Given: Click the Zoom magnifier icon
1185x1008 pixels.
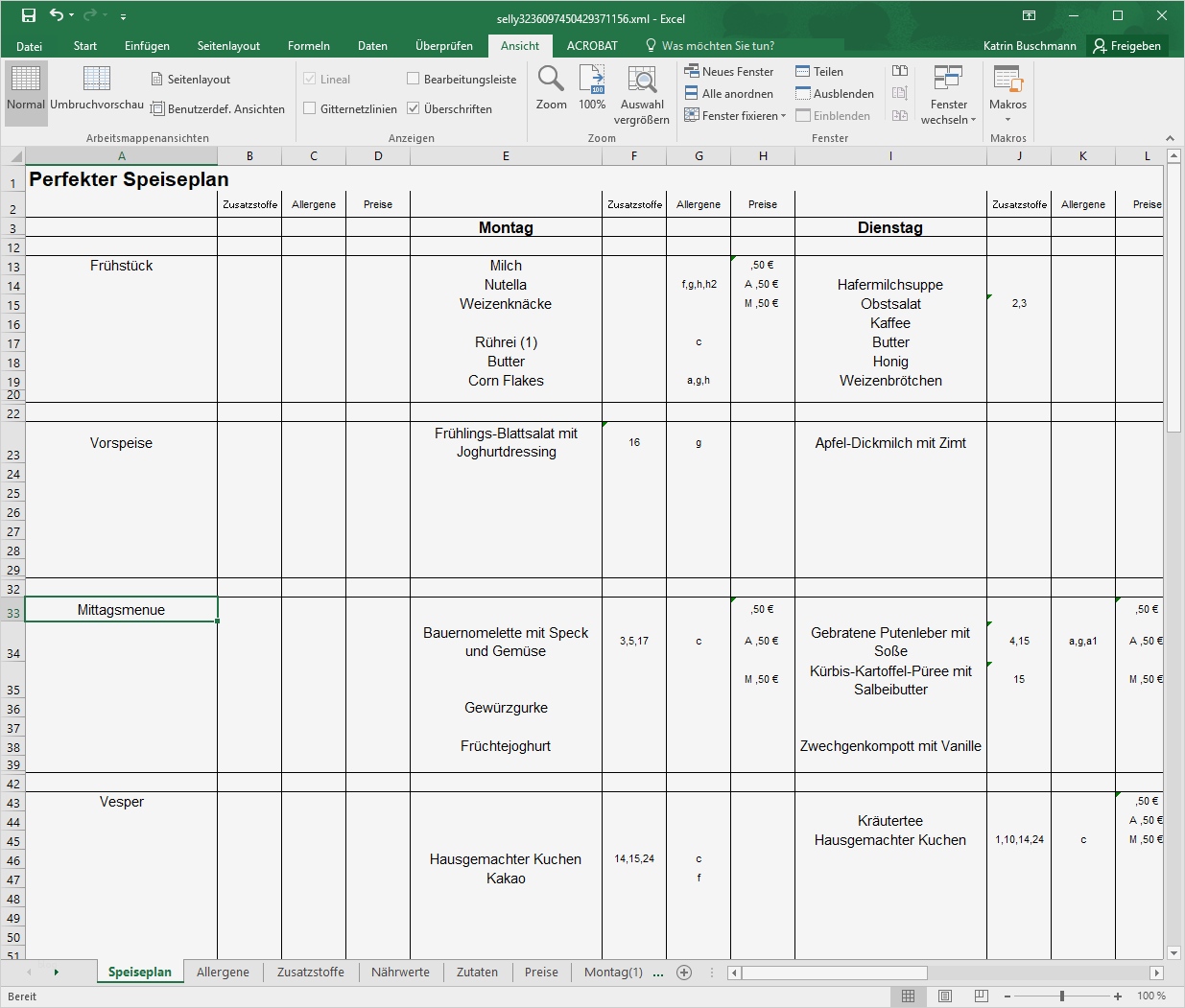Looking at the screenshot, I should pos(551,80).
